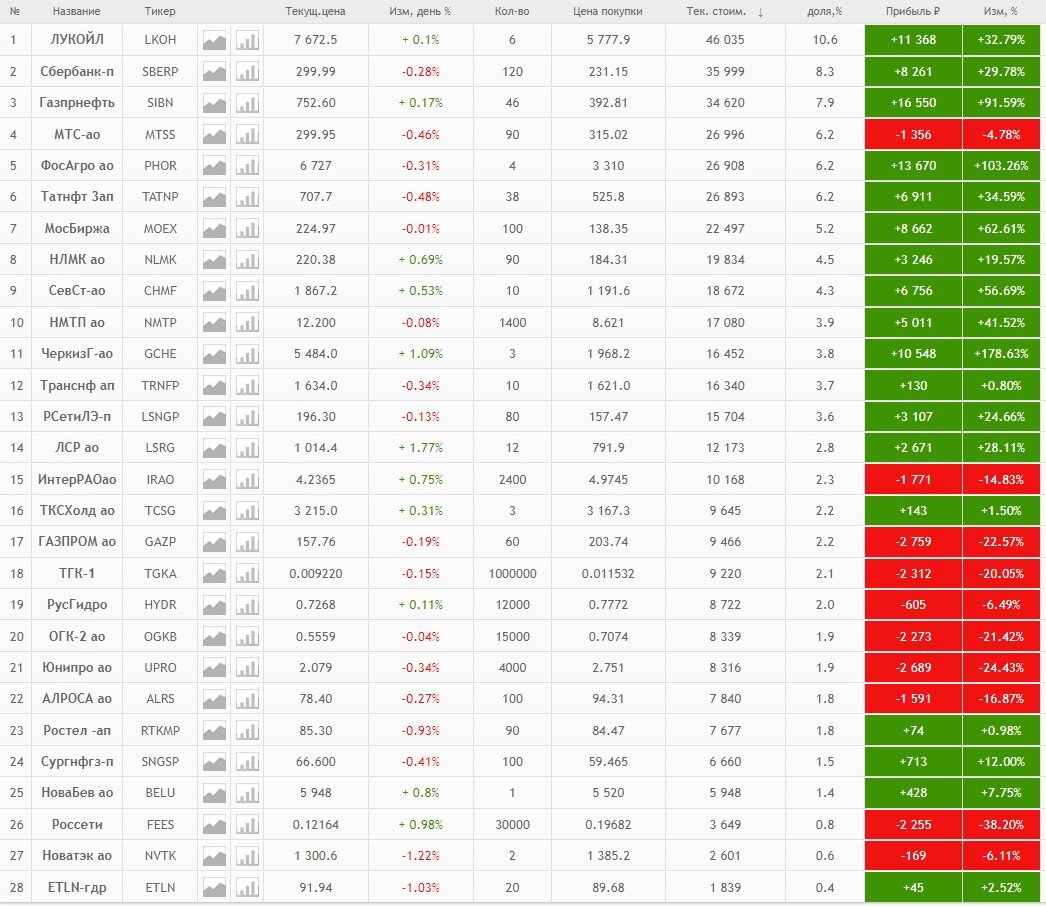Sort by the Тикер column header
1046x907 pixels.
pyautogui.click(x=160, y=11)
